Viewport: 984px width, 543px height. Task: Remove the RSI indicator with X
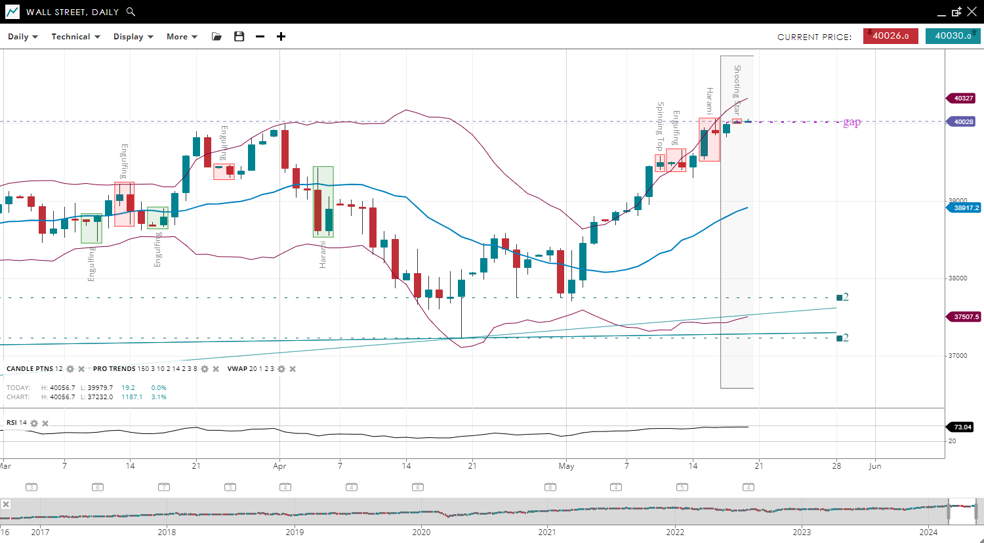45,423
